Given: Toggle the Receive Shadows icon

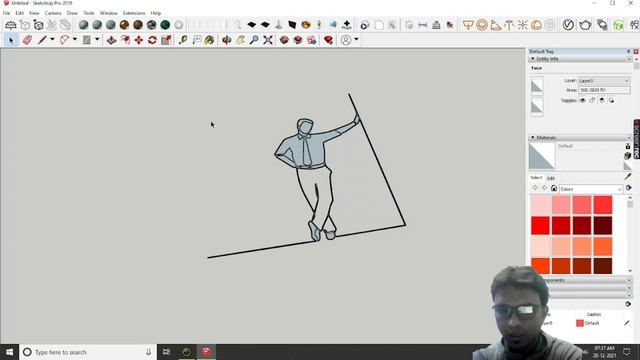Looking at the screenshot, I should [602, 100].
